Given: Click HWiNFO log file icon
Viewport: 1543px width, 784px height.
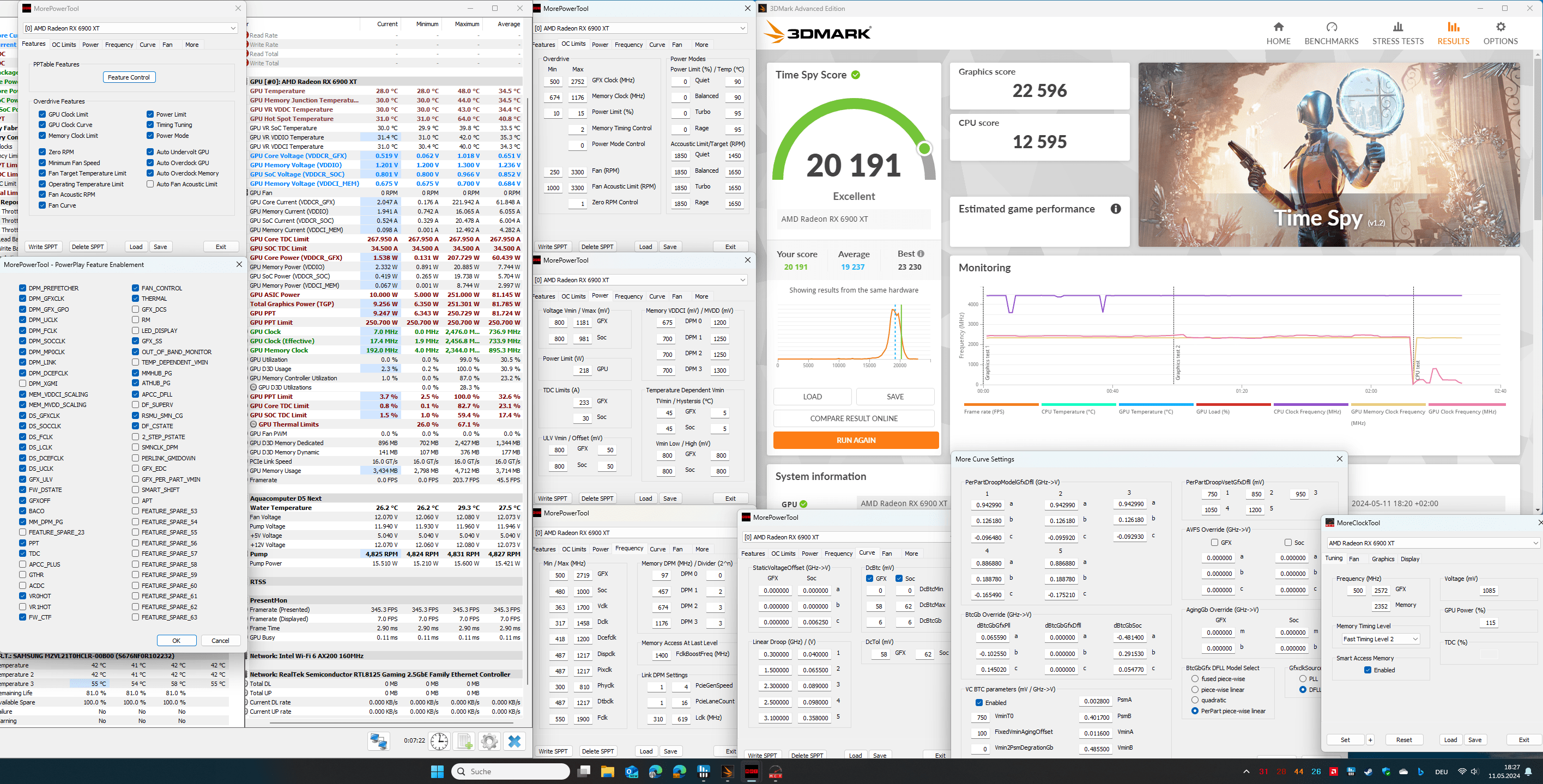Looking at the screenshot, I should click(x=464, y=741).
